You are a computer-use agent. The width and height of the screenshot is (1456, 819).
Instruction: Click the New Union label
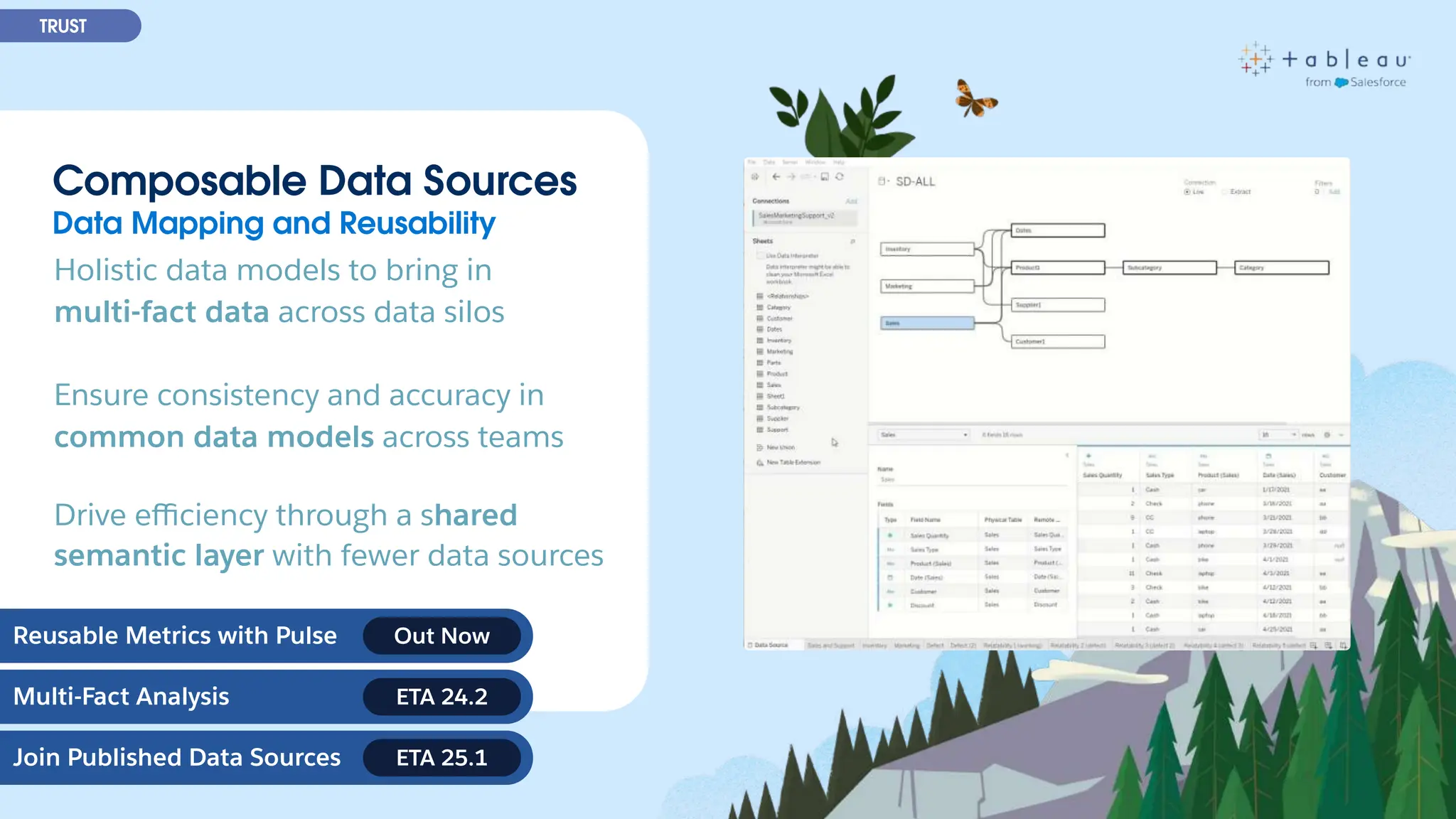(x=781, y=447)
